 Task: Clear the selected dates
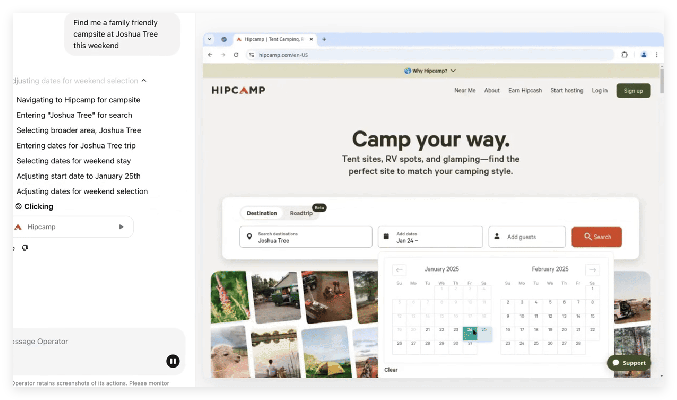(391, 370)
